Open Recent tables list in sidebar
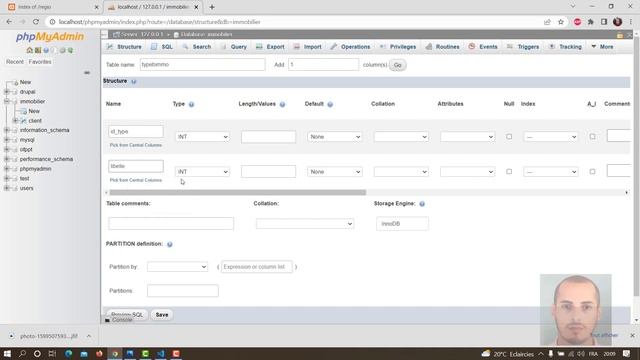The width and height of the screenshot is (640, 360). [x=15, y=62]
